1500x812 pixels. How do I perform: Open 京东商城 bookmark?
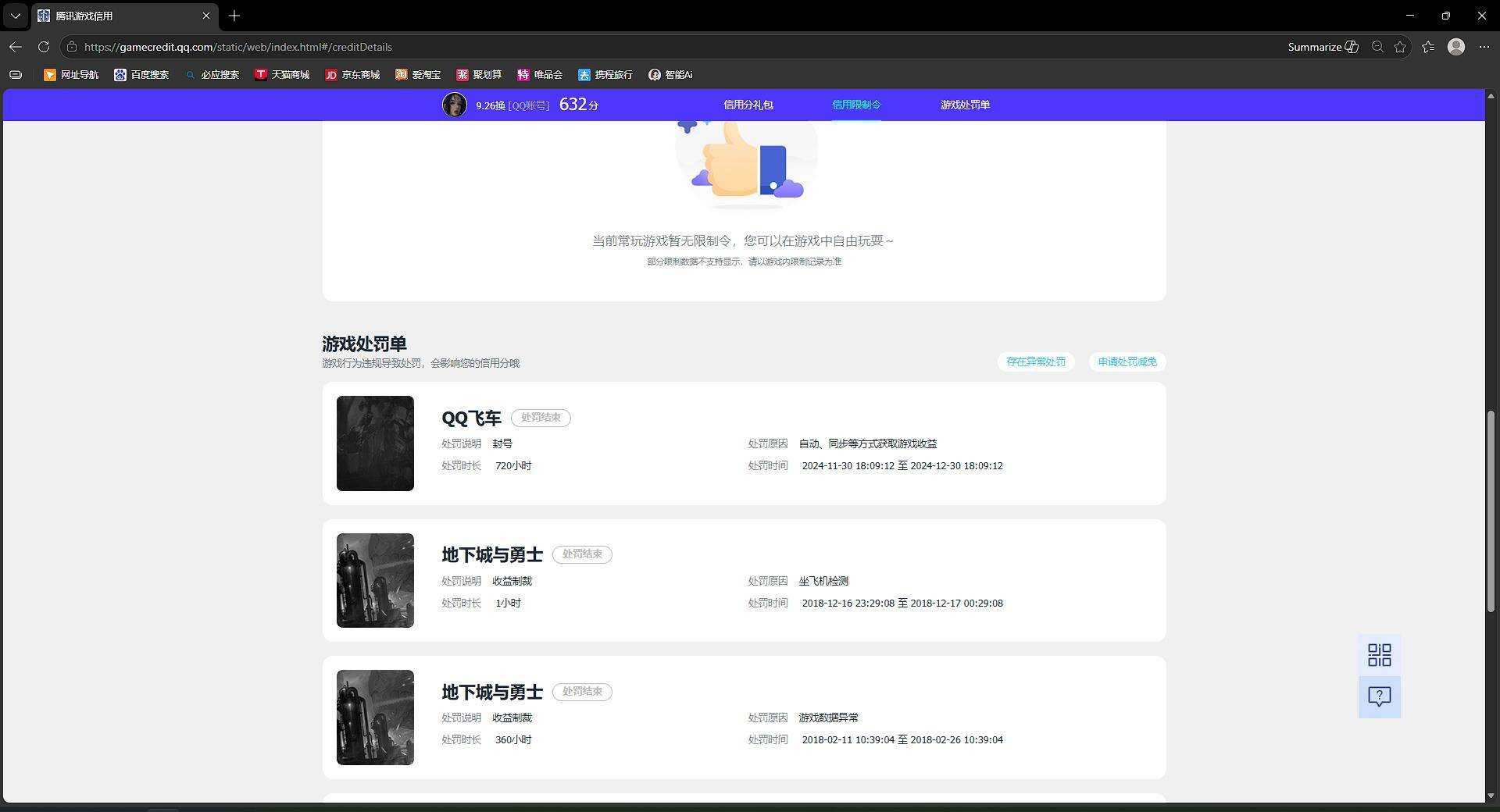pos(352,75)
